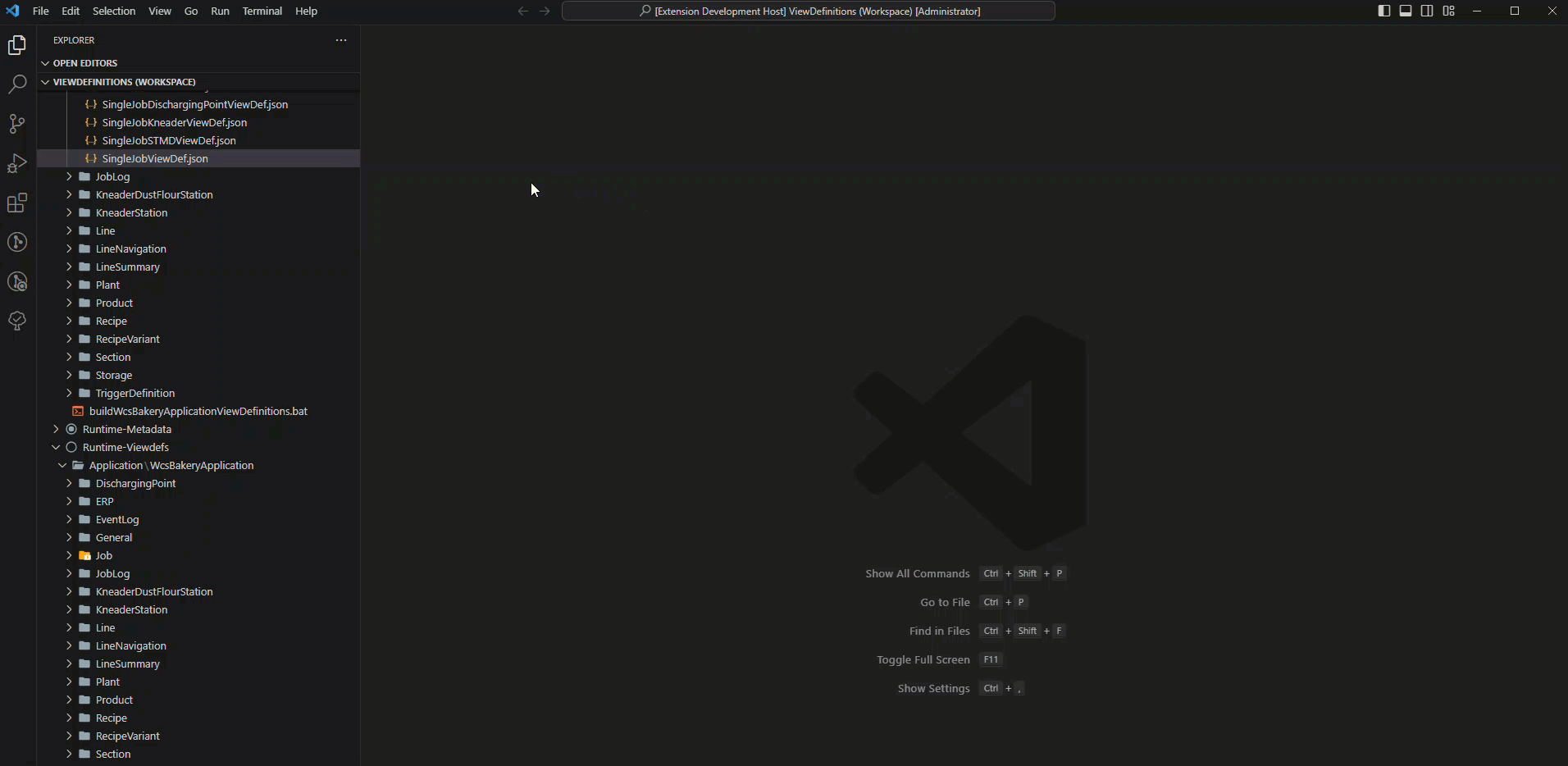
Task: Expand the Runtime-Metadata folder
Action: click(x=126, y=429)
